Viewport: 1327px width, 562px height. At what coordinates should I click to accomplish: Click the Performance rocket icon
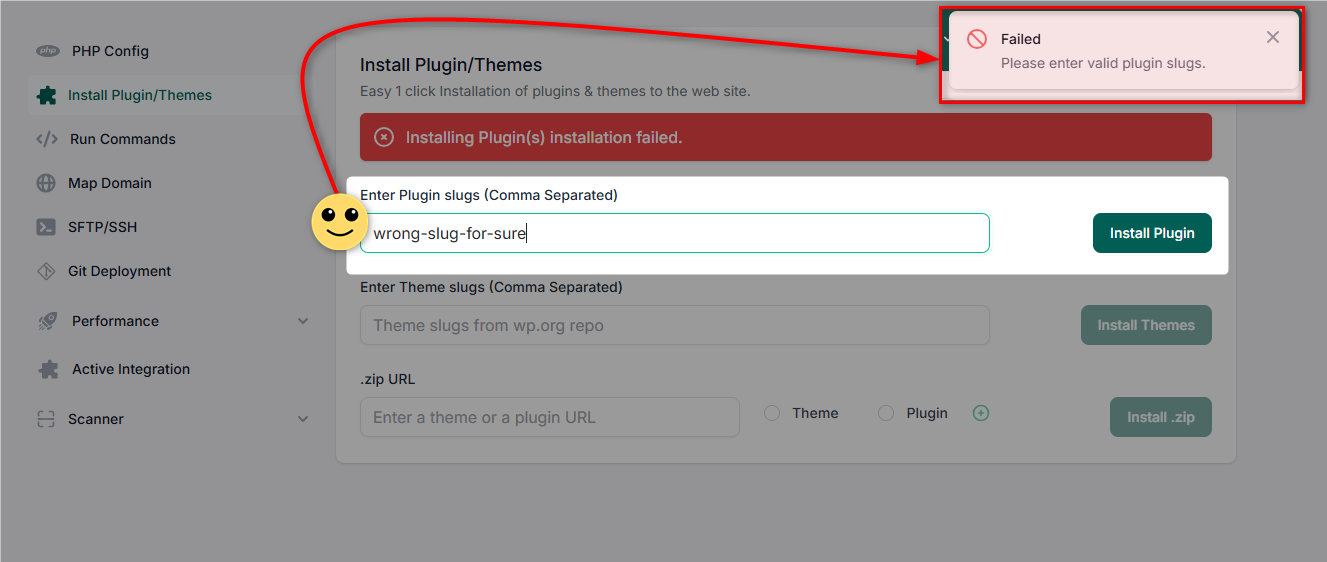pos(47,321)
